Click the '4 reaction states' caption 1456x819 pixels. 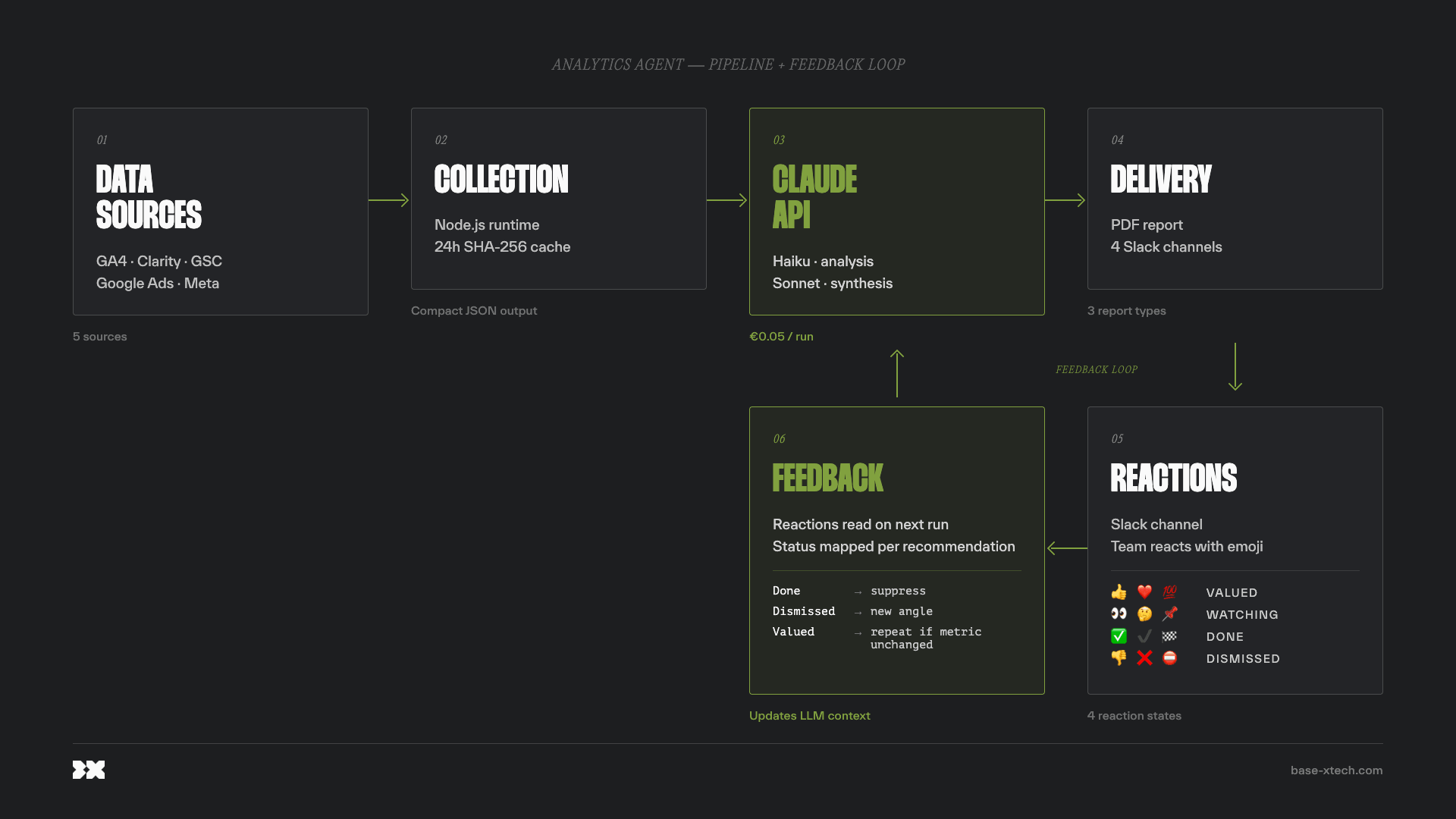coord(1134,716)
